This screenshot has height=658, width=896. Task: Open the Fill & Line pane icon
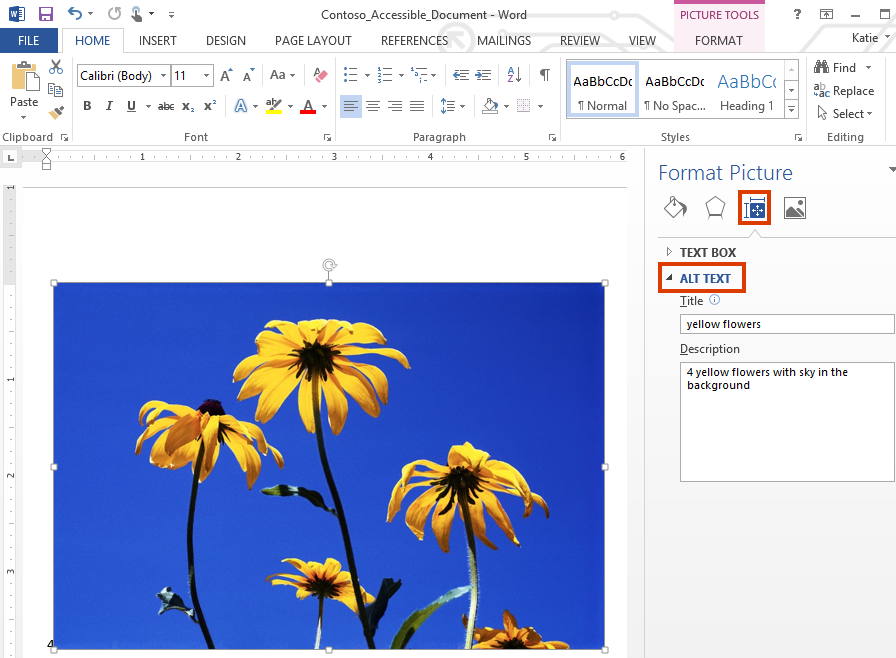[676, 207]
